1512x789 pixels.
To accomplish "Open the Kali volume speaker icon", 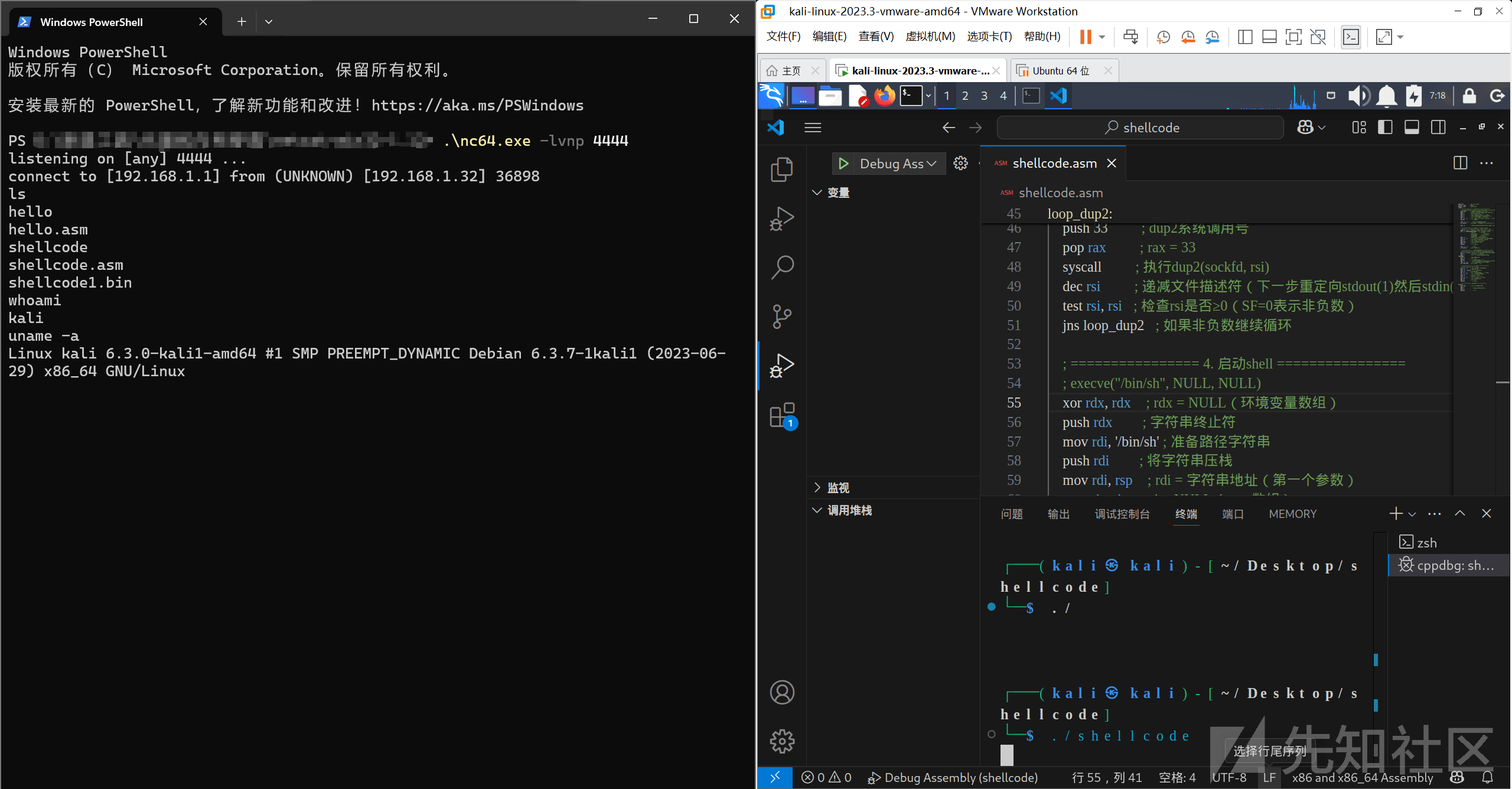I will coord(1358,96).
